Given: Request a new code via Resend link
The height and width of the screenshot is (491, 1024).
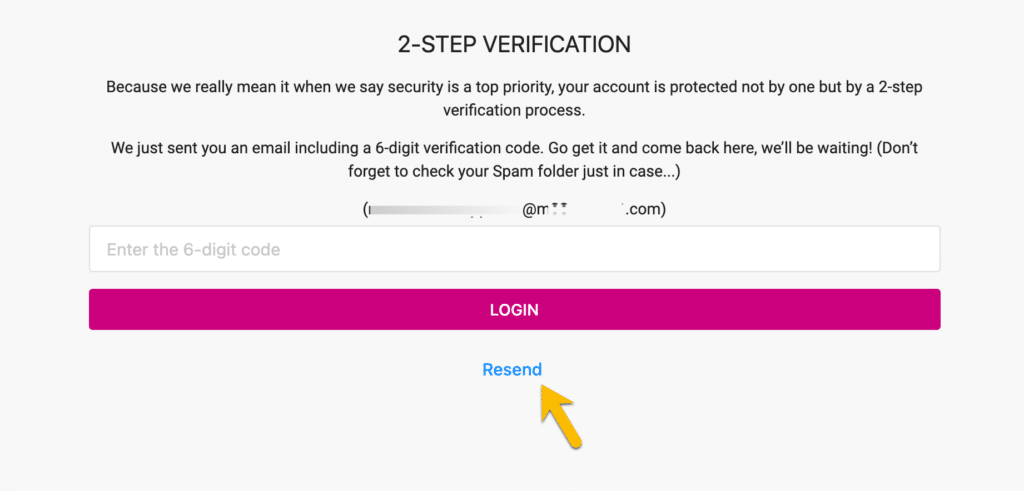Looking at the screenshot, I should pos(512,370).
